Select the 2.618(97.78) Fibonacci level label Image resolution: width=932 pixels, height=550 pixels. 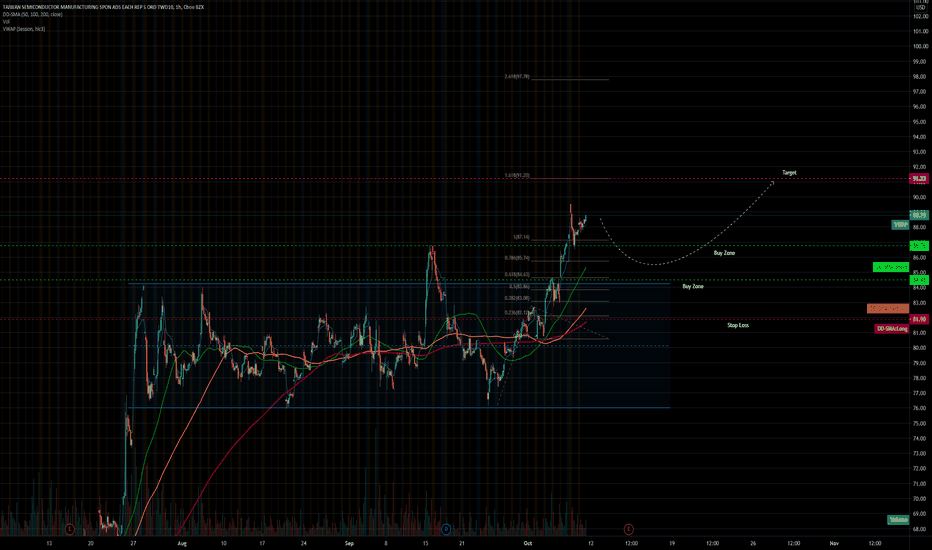[517, 77]
